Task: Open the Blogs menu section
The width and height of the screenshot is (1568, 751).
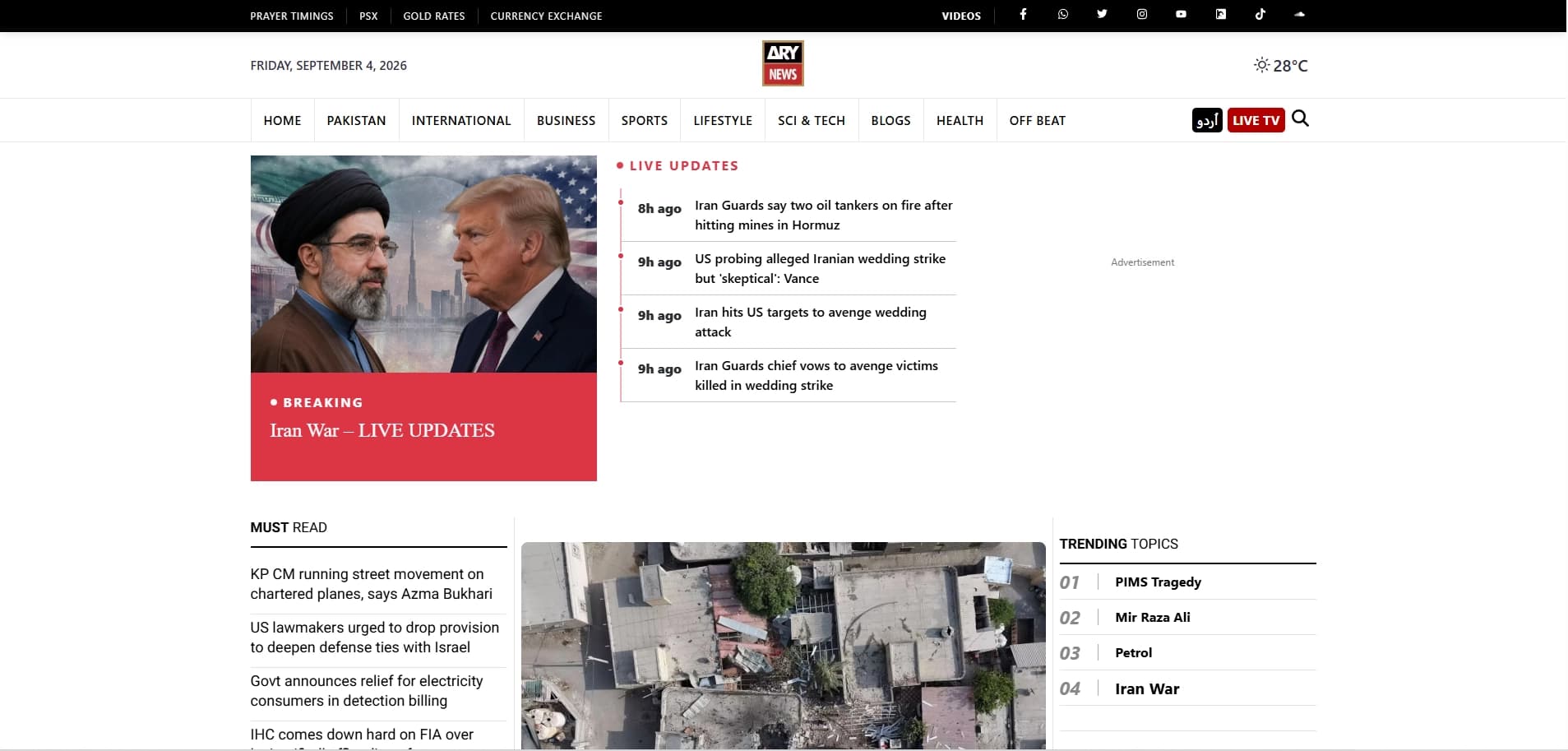Action: (x=890, y=120)
